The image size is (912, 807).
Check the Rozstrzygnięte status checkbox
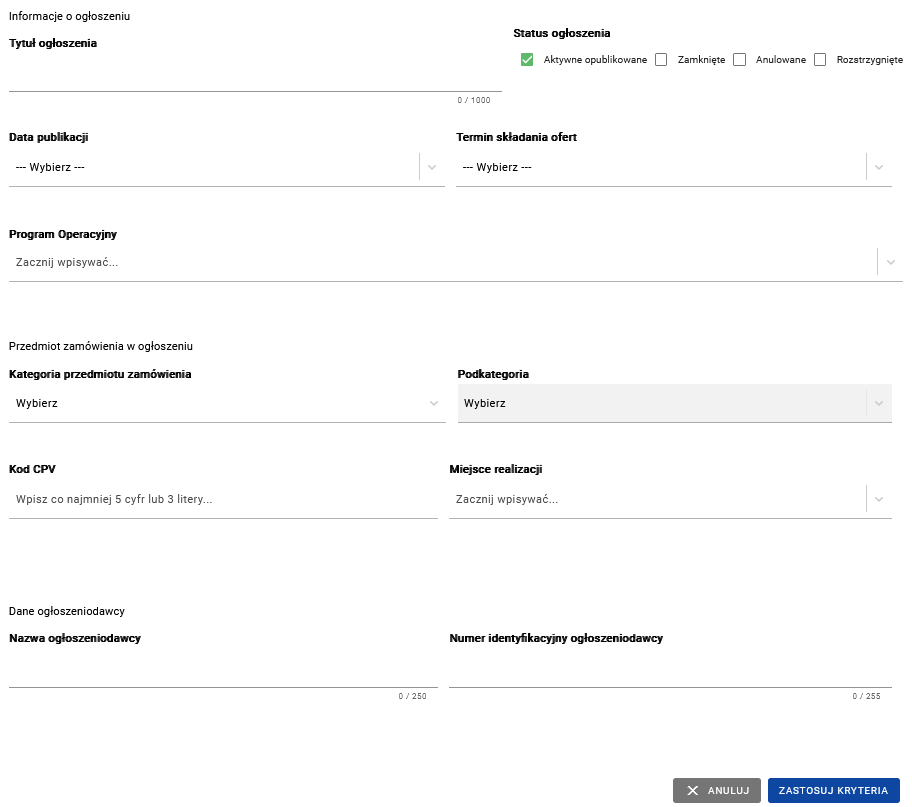click(820, 60)
